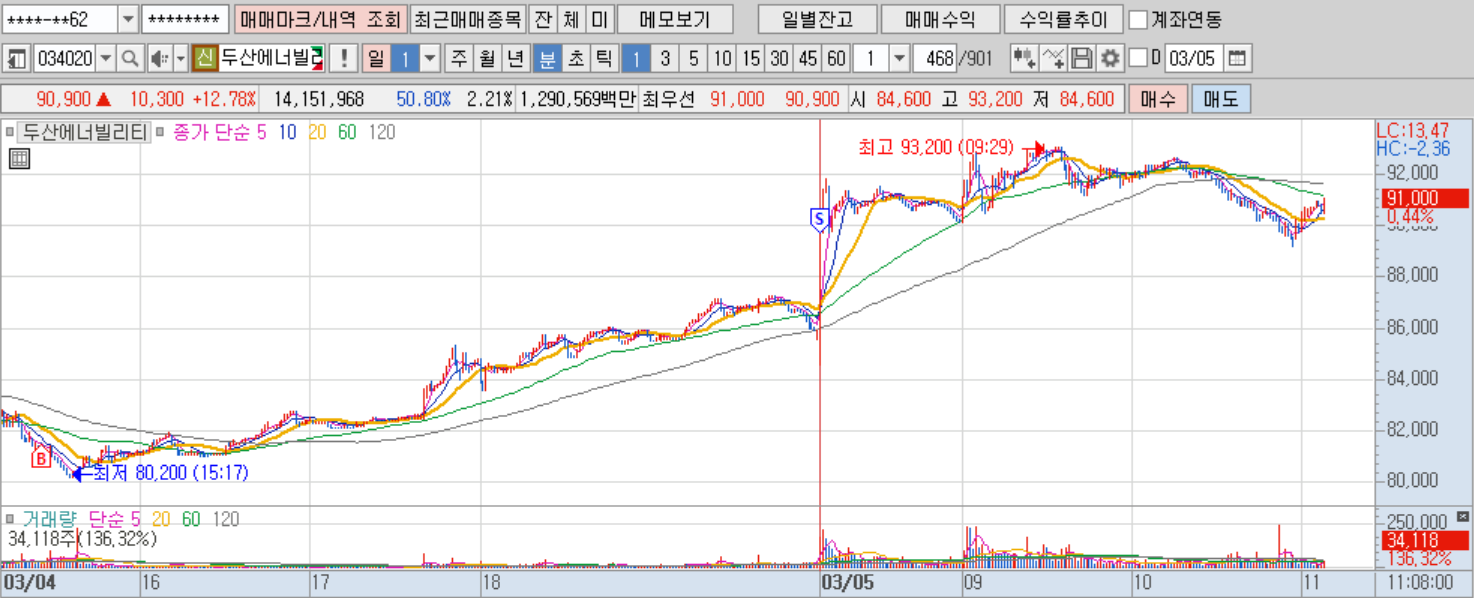The image size is (1474, 598).
Task: Select 60-minute interval
Action: pos(837,58)
